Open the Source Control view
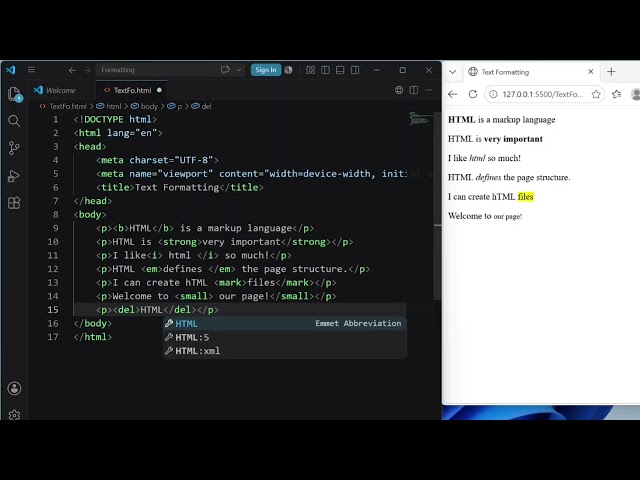This screenshot has width=640, height=480. click(x=14, y=148)
